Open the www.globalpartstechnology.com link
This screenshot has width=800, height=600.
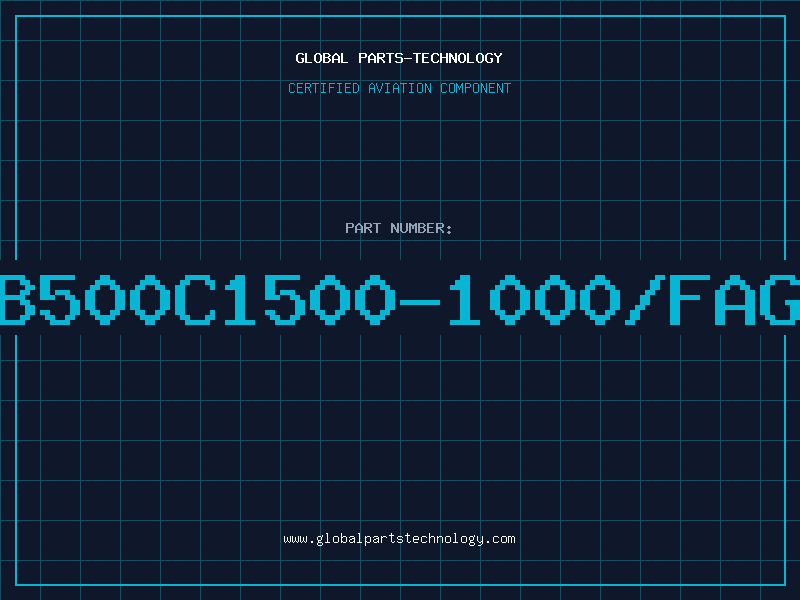[399, 539]
